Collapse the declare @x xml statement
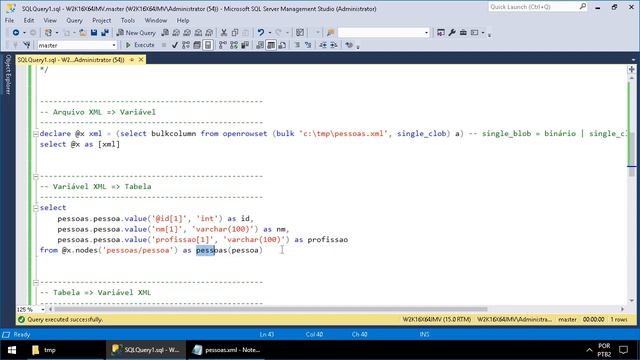The width and height of the screenshot is (640, 360). tap(36, 133)
